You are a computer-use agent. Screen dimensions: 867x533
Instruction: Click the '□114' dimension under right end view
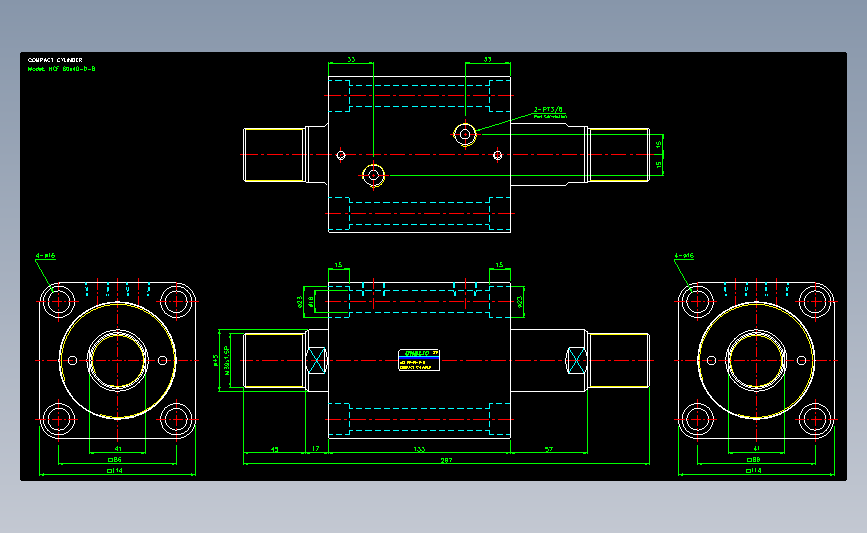[754, 471]
